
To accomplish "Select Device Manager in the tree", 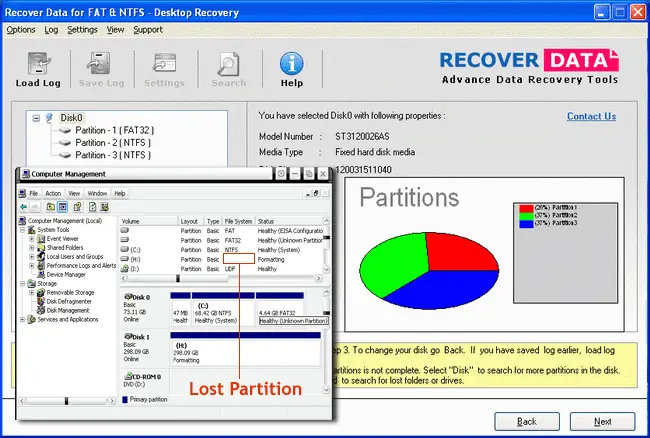I will [x=66, y=275].
